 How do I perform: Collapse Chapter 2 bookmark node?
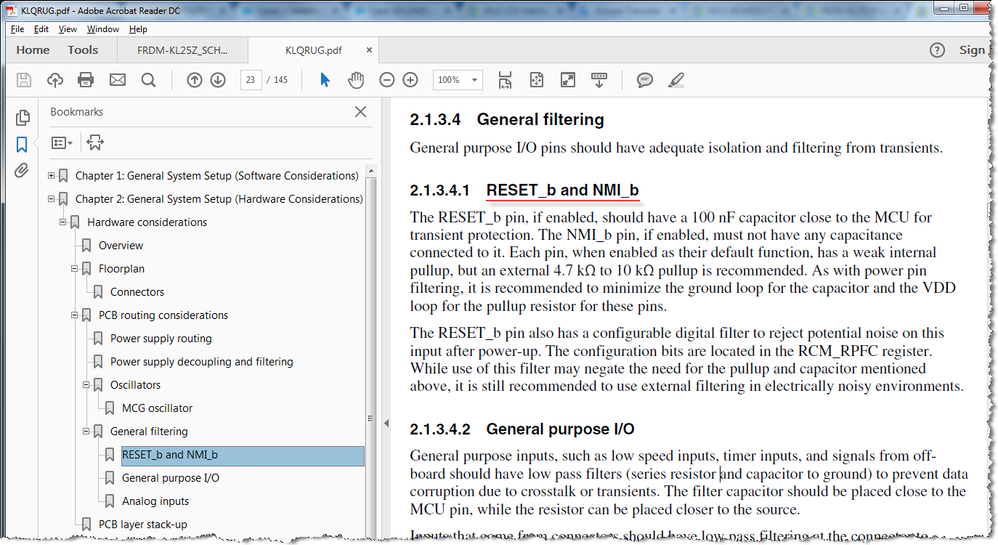(51, 199)
